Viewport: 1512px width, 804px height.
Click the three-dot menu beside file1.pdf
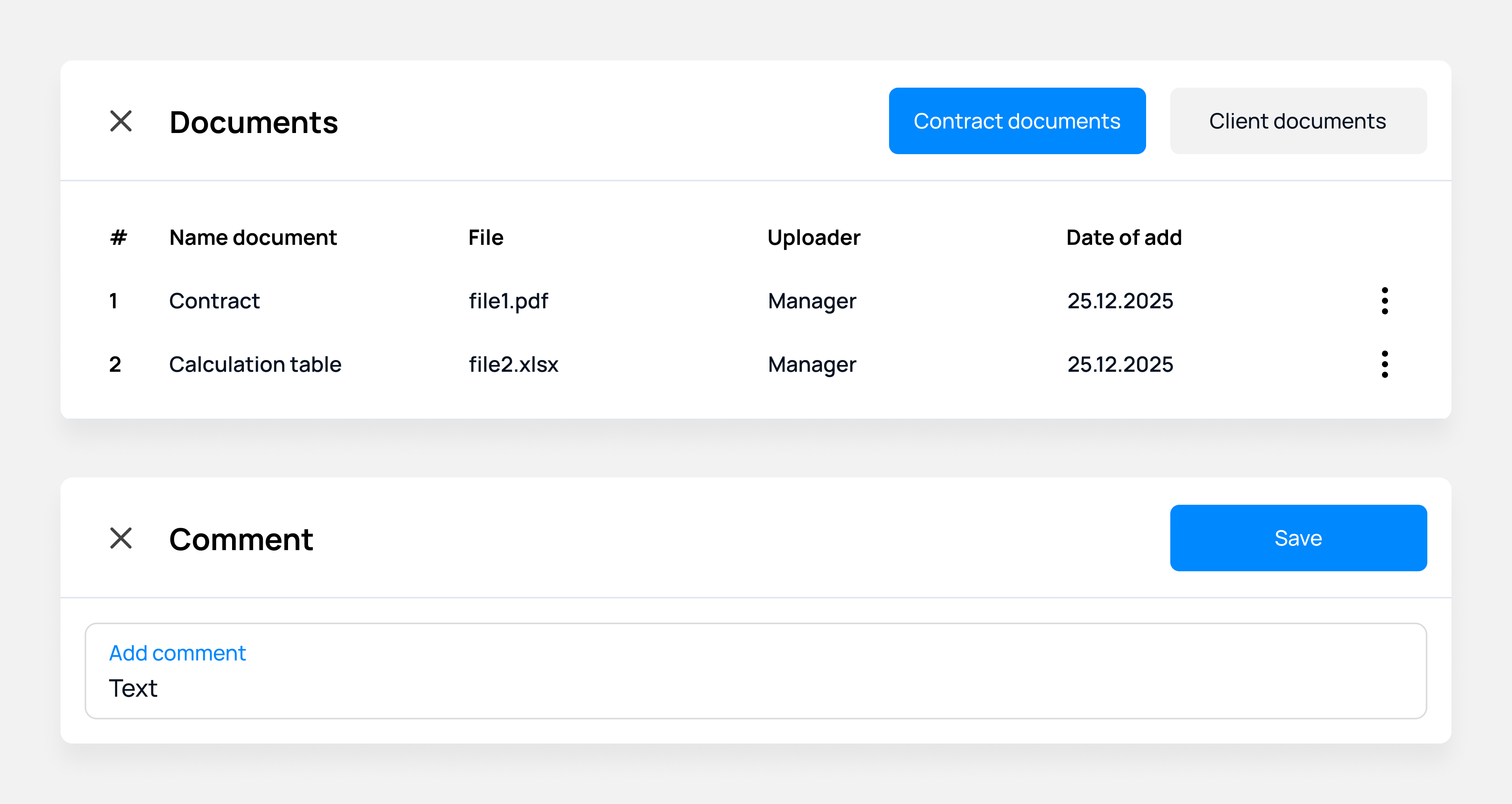tap(1385, 301)
